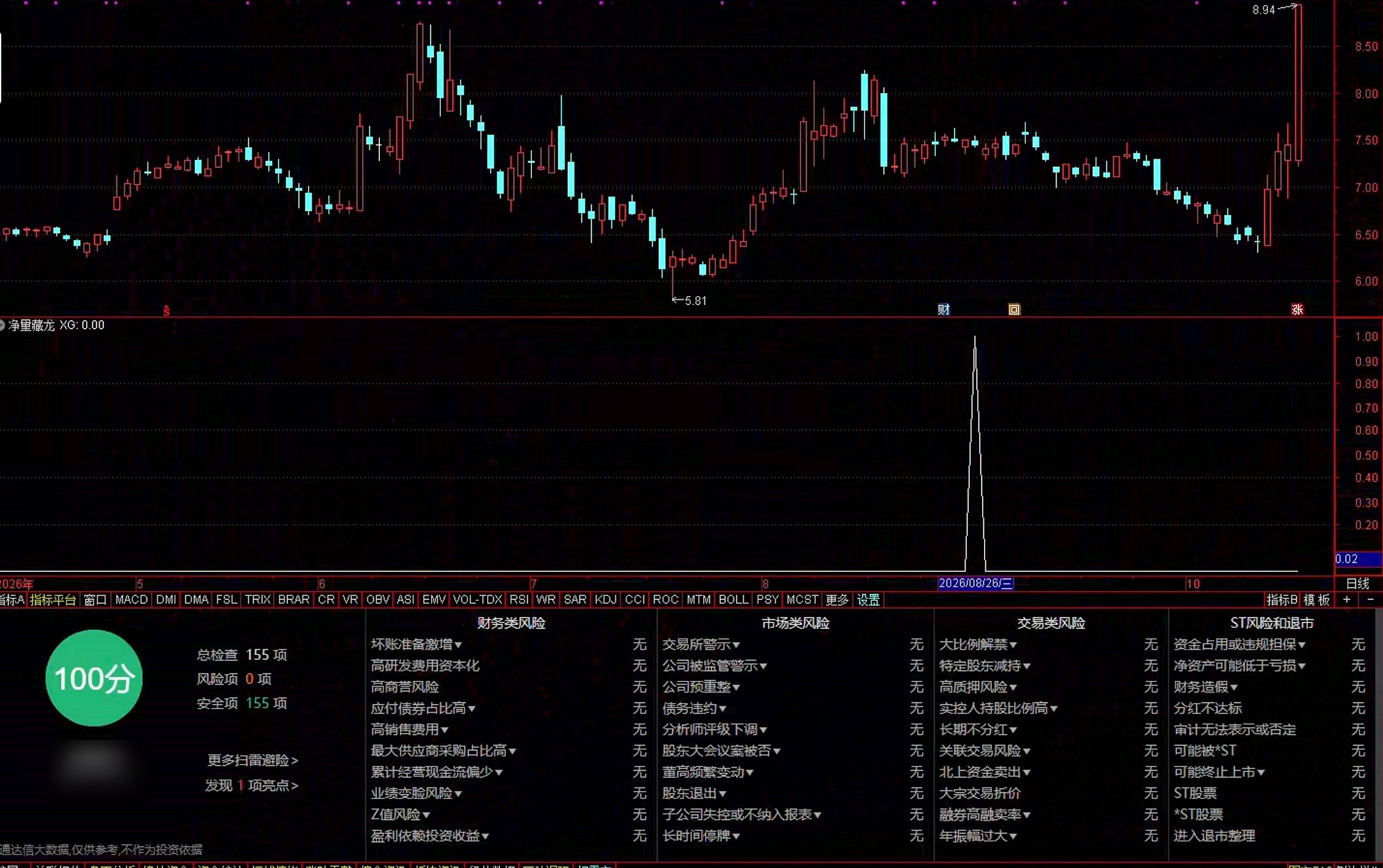
Task: Click the 市场类风险 column header
Action: 796,623
